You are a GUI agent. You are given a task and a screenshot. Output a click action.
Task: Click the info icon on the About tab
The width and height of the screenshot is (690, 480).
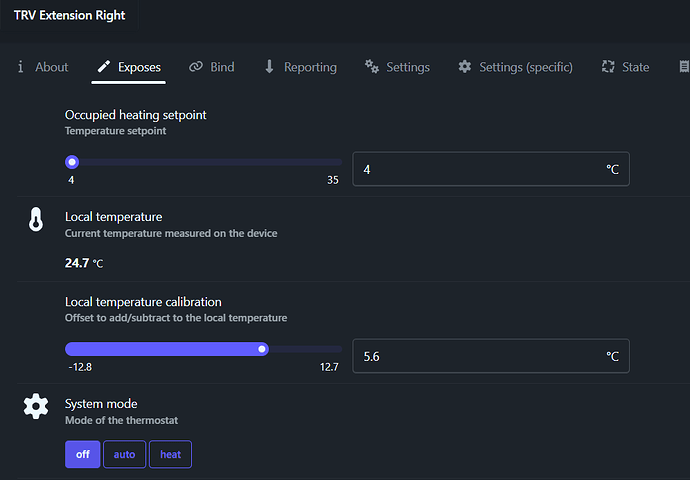pos(20,67)
